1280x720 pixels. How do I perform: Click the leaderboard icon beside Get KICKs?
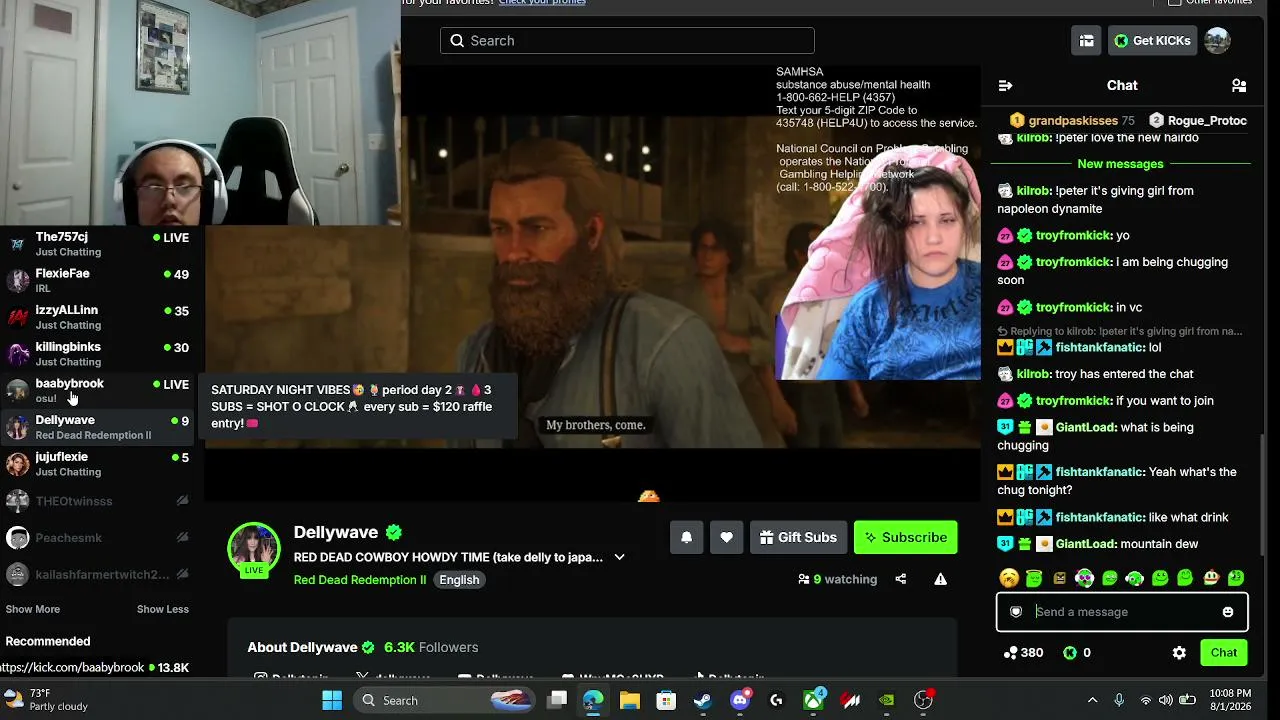coord(1086,41)
